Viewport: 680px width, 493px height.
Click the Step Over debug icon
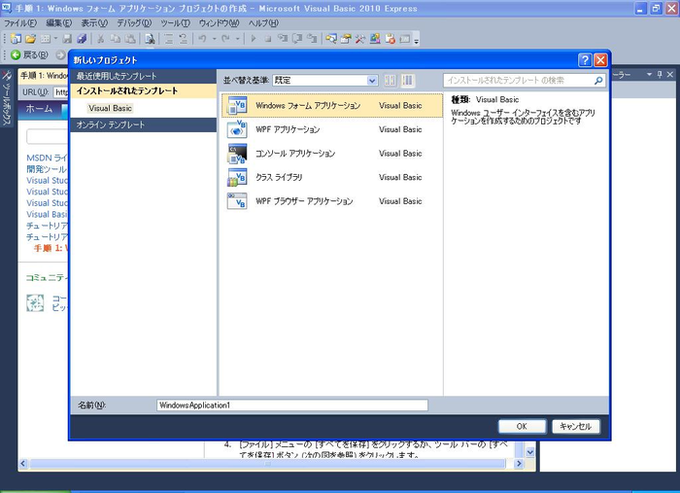298,39
